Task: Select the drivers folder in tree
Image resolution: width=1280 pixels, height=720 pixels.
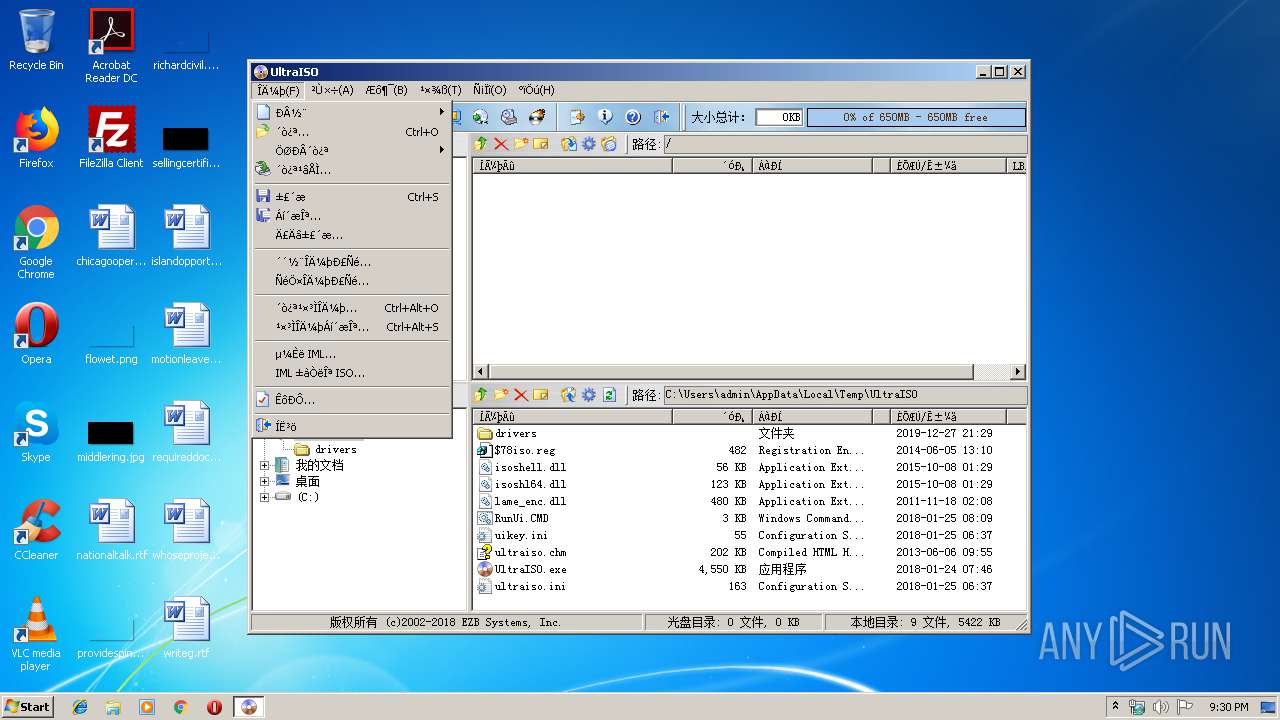Action: coord(326,449)
